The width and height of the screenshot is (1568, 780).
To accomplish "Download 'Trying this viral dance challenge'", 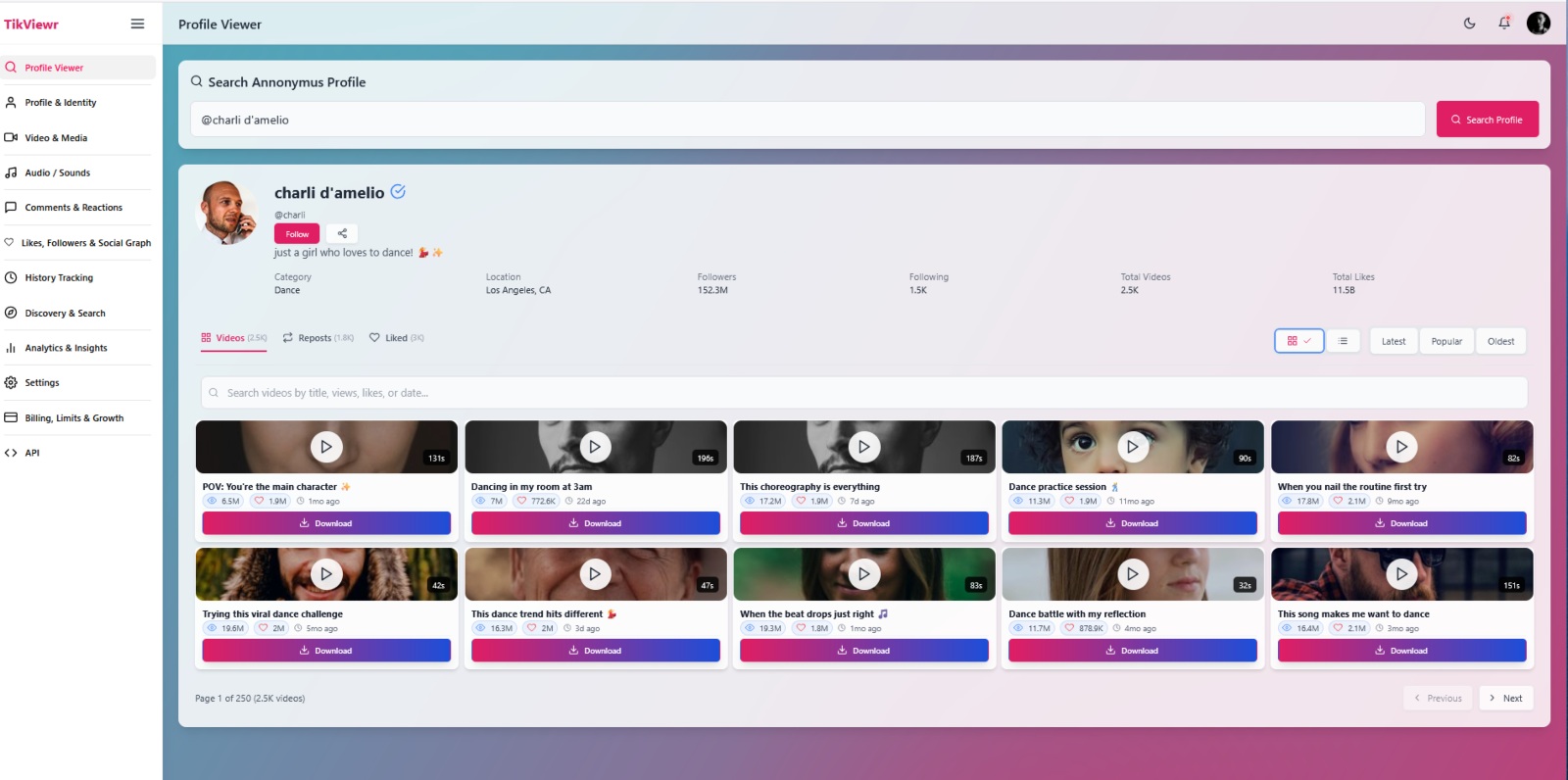I will [326, 651].
